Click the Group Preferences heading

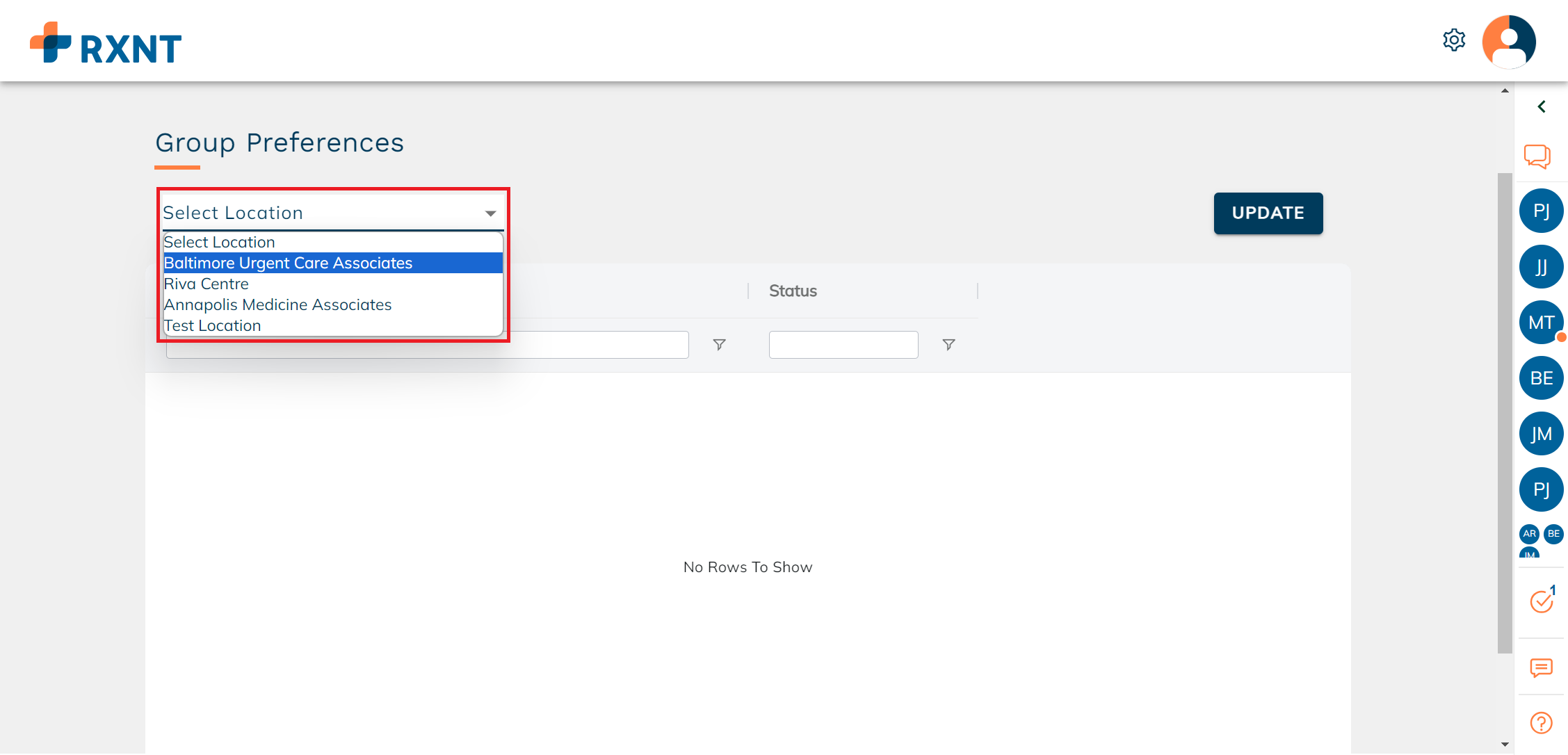click(x=280, y=143)
